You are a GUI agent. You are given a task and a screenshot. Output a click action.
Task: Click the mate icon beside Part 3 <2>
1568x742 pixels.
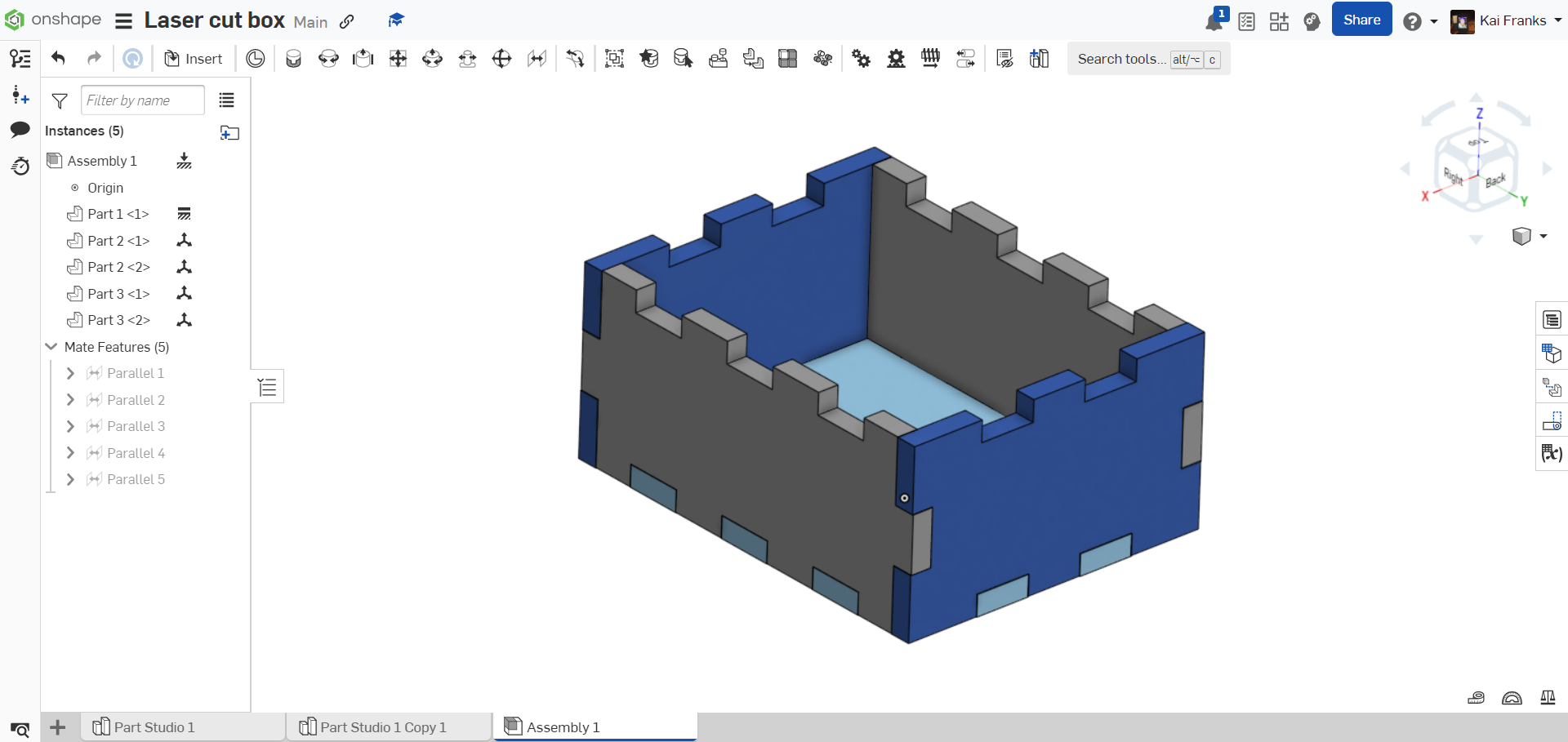185,320
